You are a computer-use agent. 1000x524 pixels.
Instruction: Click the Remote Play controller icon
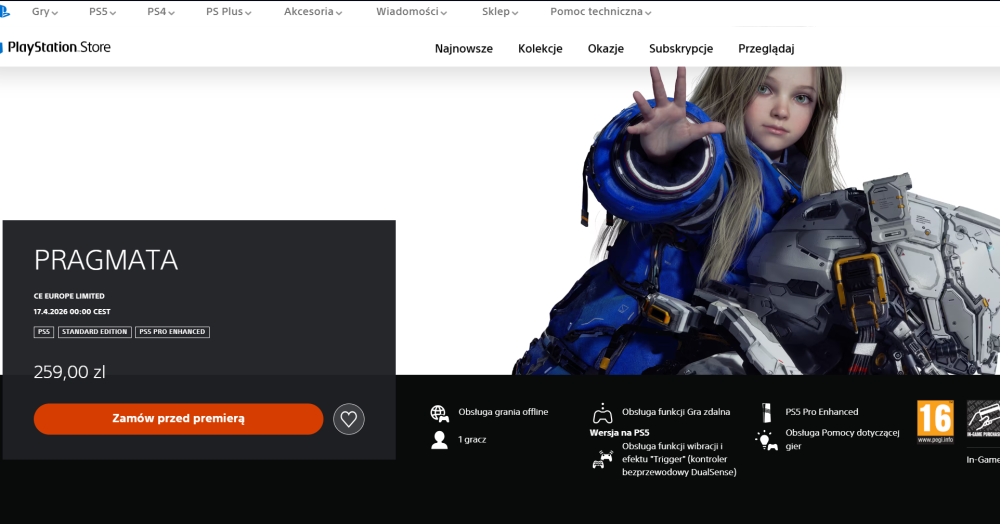pyautogui.click(x=602, y=412)
